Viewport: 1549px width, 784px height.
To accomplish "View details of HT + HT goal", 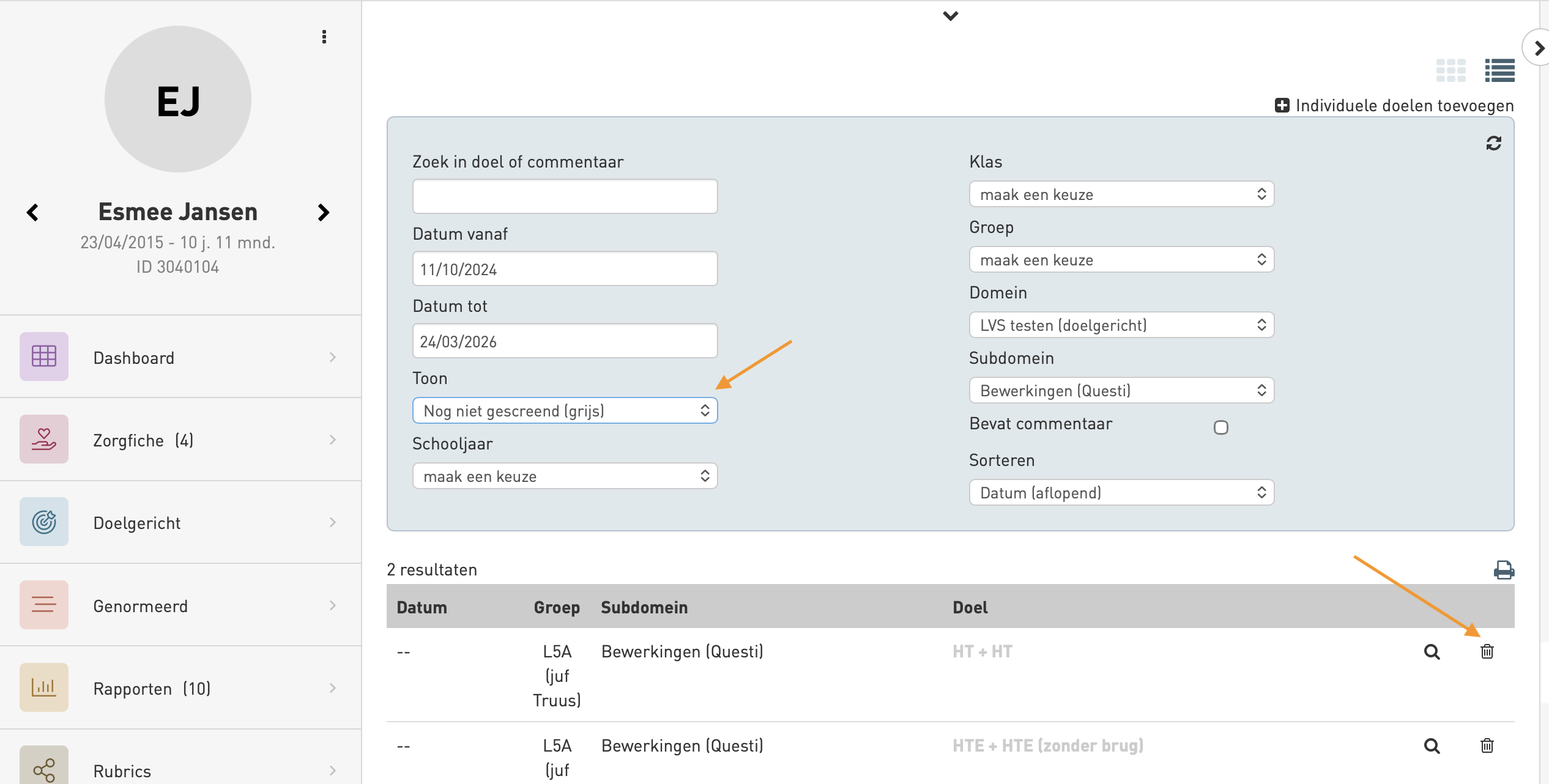I will [1432, 652].
